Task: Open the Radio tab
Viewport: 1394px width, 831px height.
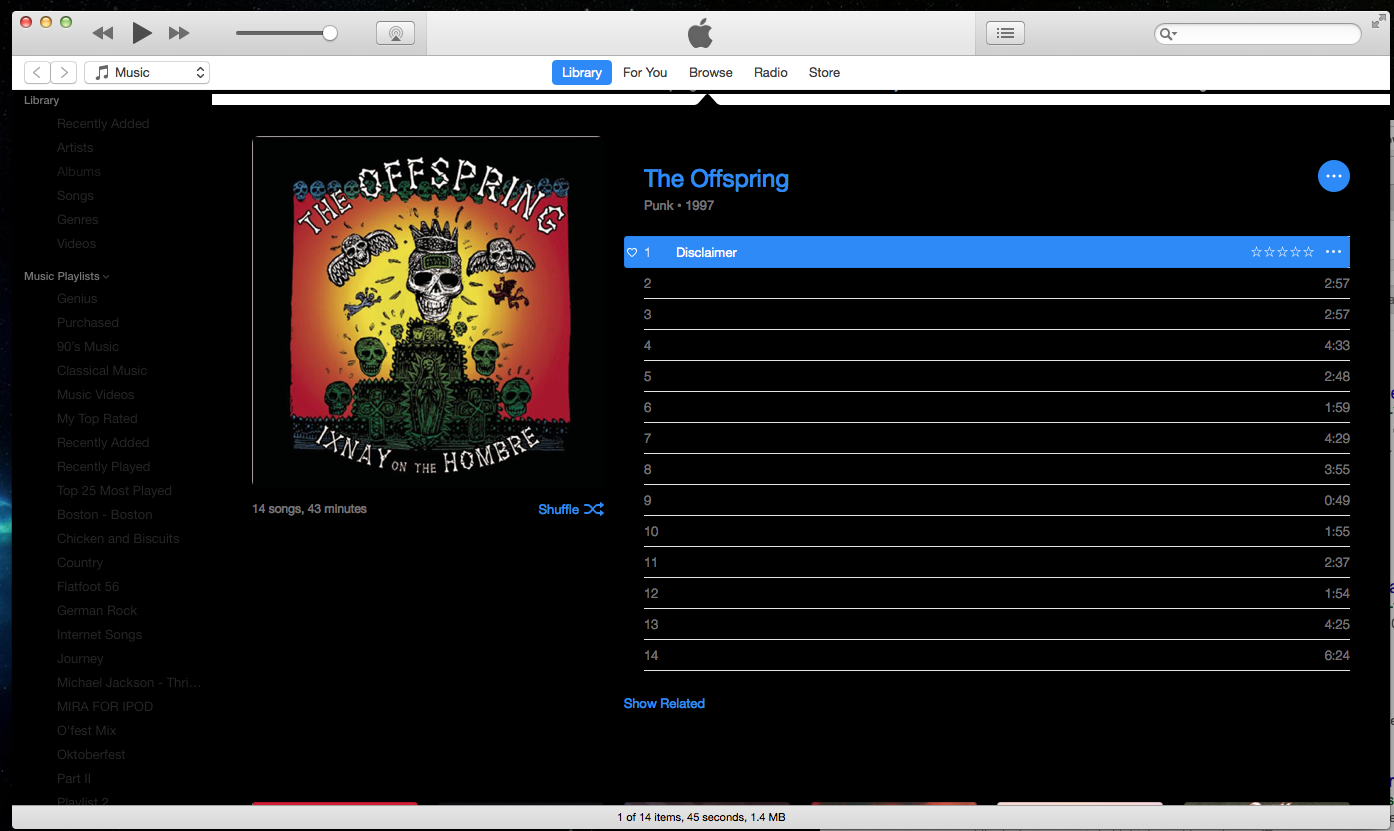Action: (771, 72)
